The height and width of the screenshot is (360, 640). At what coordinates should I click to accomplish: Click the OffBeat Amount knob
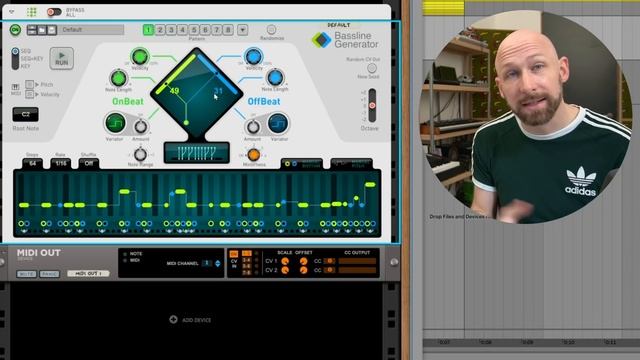click(253, 127)
